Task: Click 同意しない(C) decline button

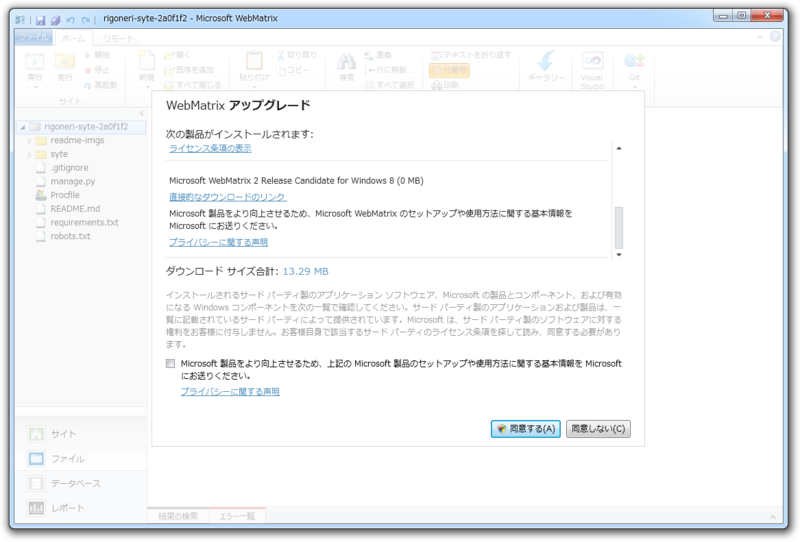Action: click(598, 429)
